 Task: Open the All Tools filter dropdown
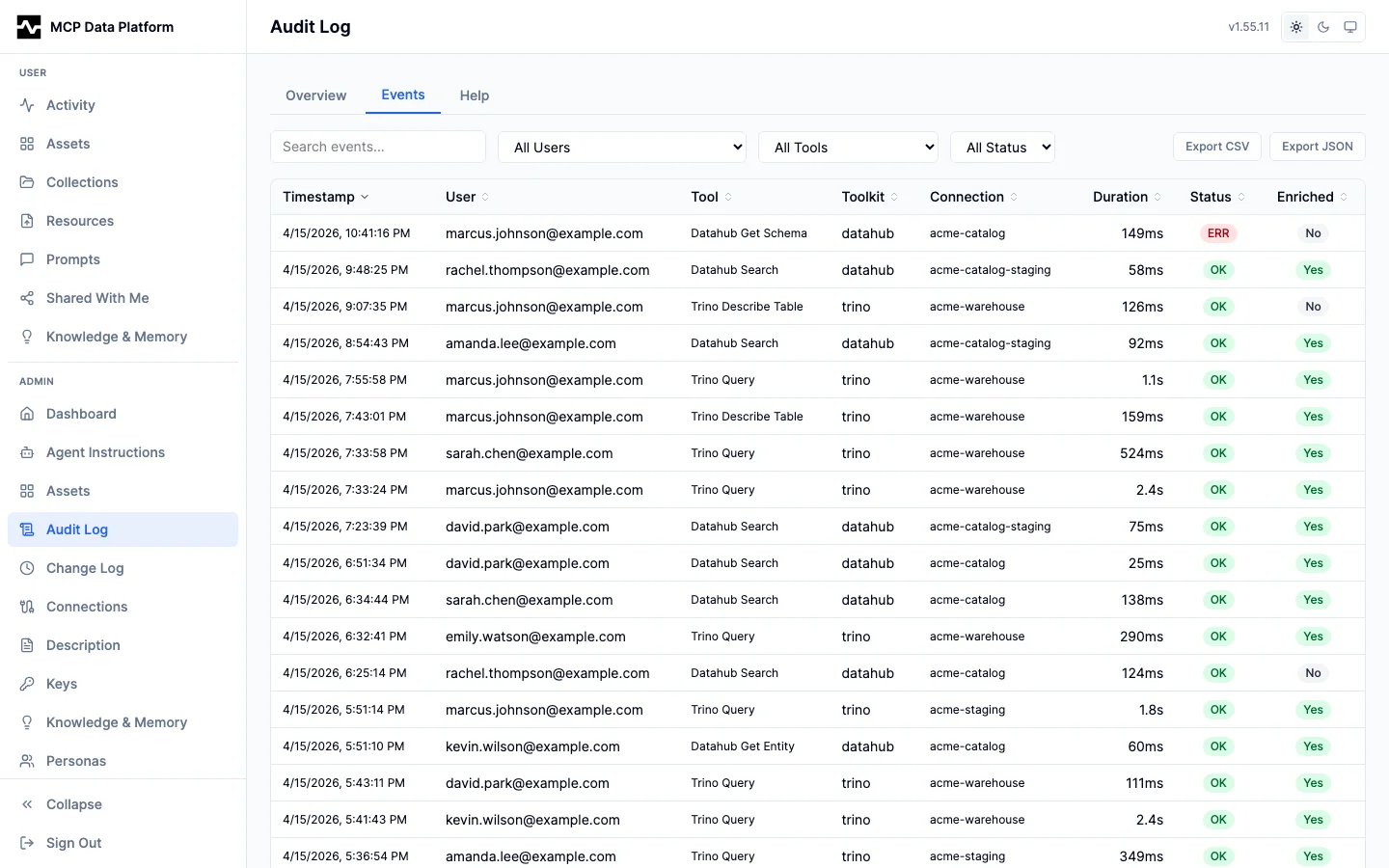[849, 147]
